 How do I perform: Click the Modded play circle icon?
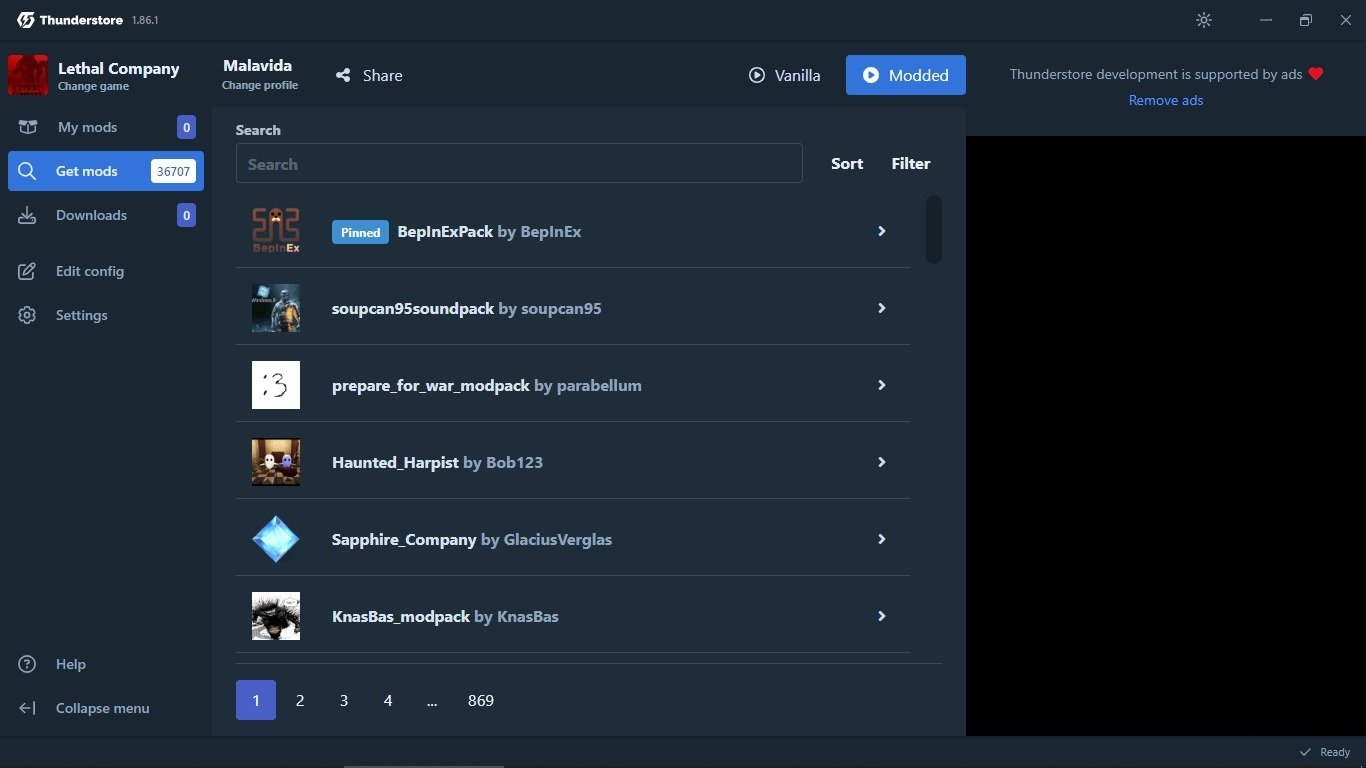pyautogui.click(x=871, y=75)
